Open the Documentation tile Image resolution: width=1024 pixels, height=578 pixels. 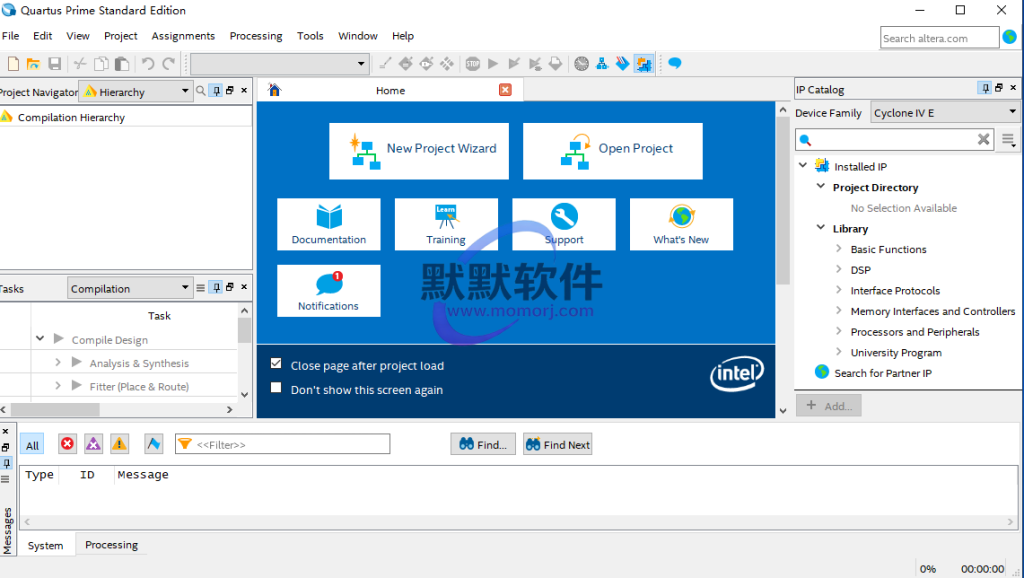(328, 224)
